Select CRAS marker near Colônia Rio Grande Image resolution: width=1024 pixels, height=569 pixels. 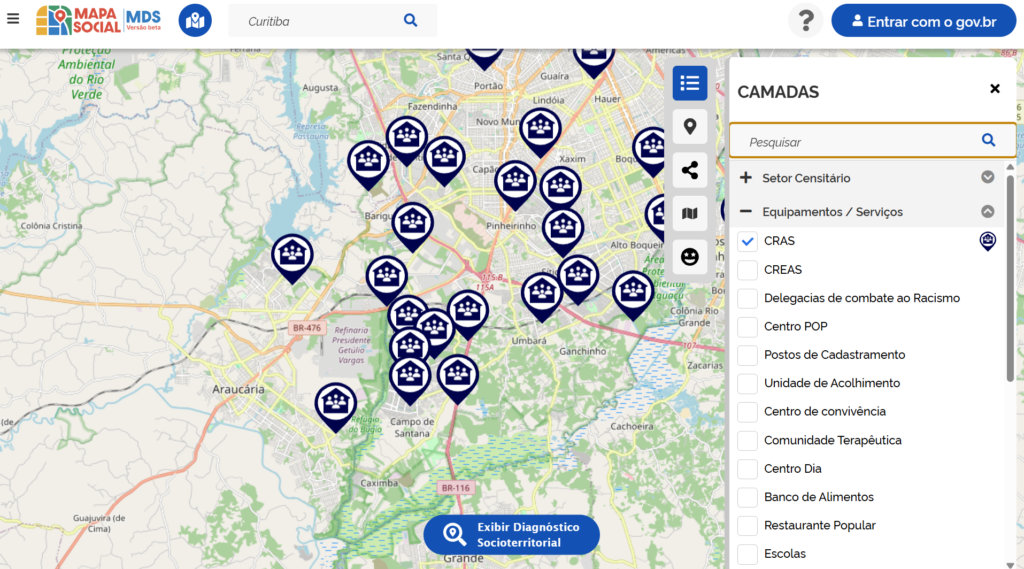tap(633, 295)
